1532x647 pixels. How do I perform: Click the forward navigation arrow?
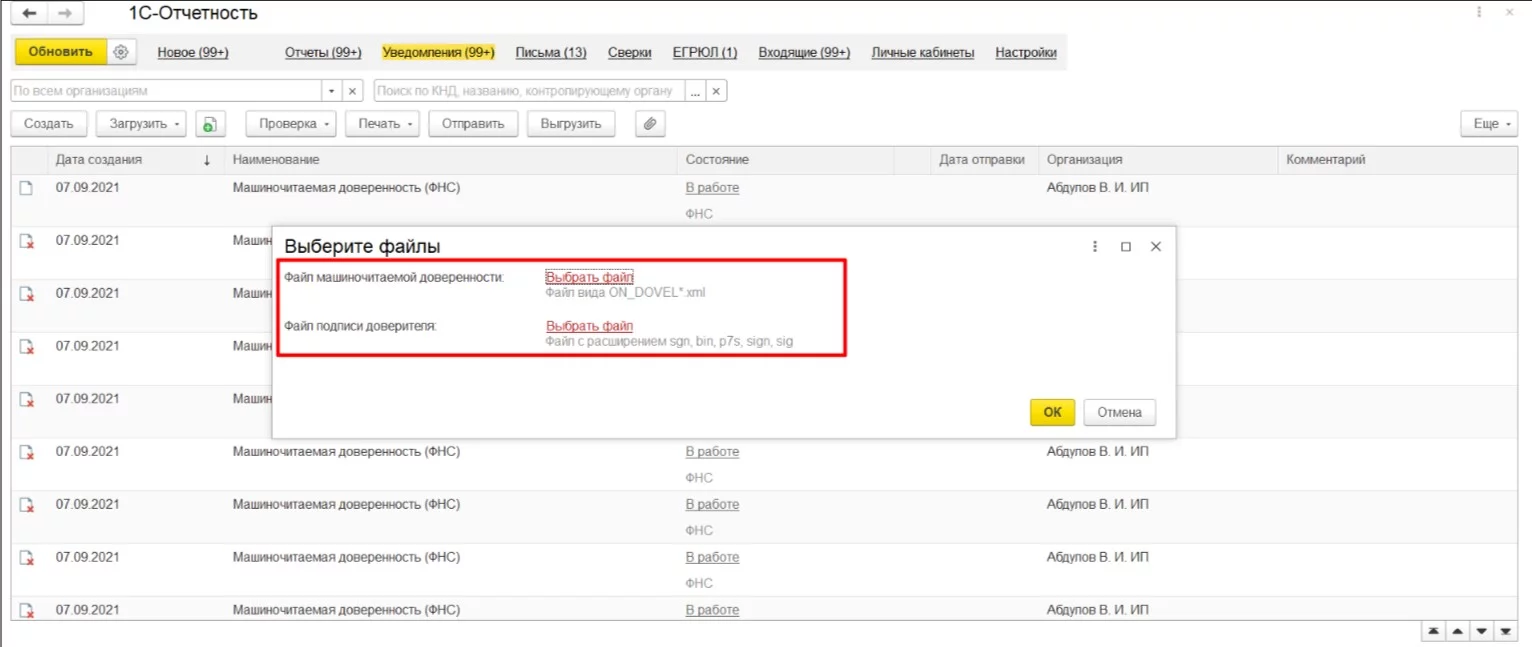65,14
